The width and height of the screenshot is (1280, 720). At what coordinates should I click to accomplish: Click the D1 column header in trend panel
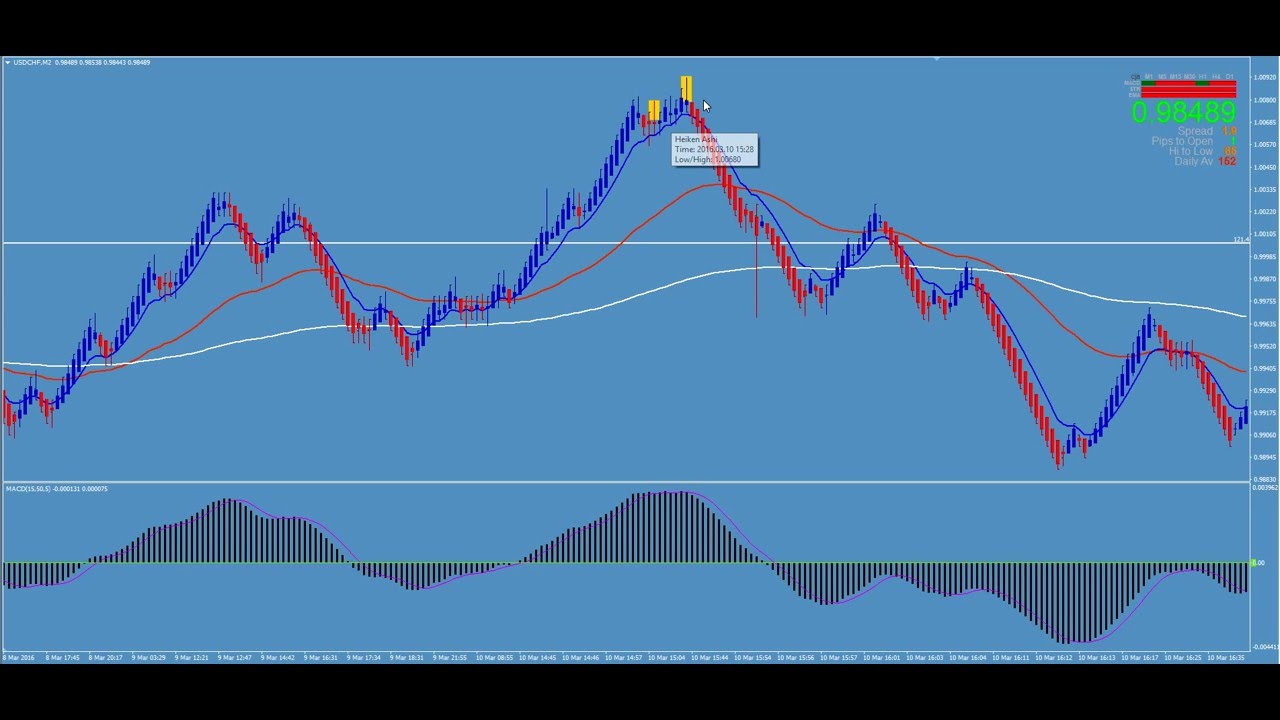coord(1229,76)
